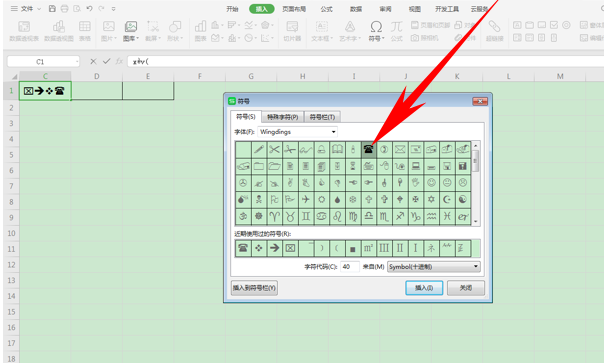Click the formula bar cancel X

click(93, 61)
